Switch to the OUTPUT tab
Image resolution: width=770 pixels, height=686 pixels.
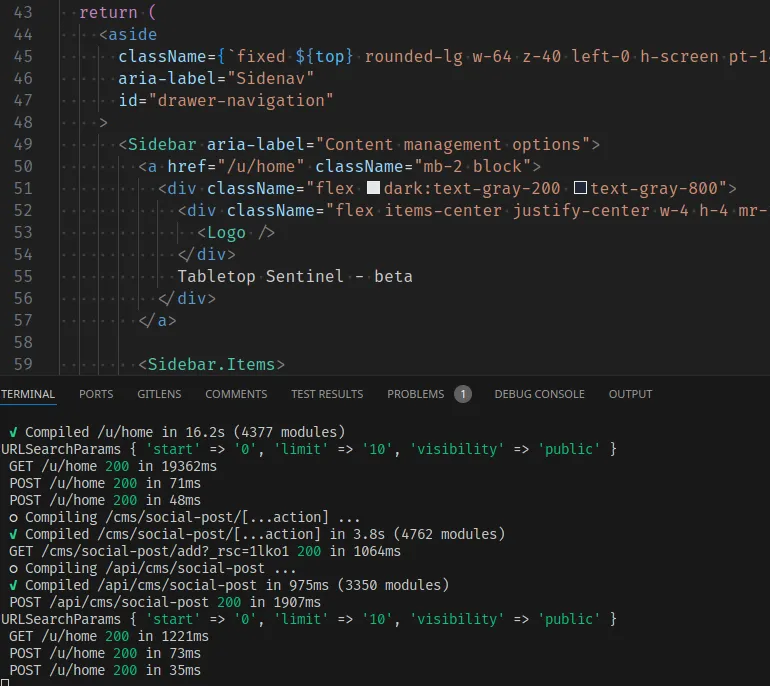(630, 394)
